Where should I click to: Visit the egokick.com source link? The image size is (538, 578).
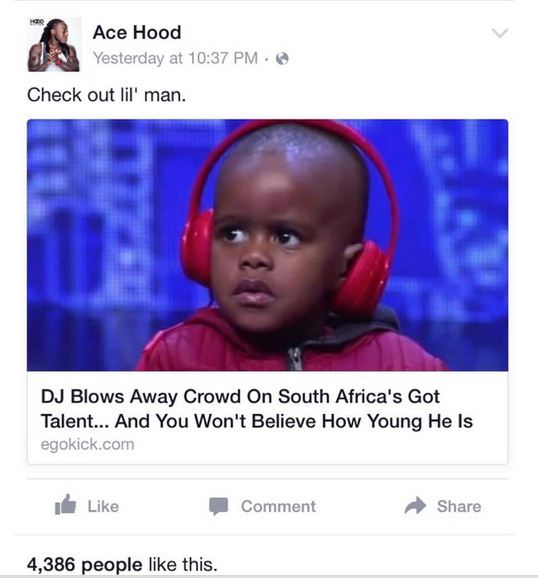coord(87,444)
